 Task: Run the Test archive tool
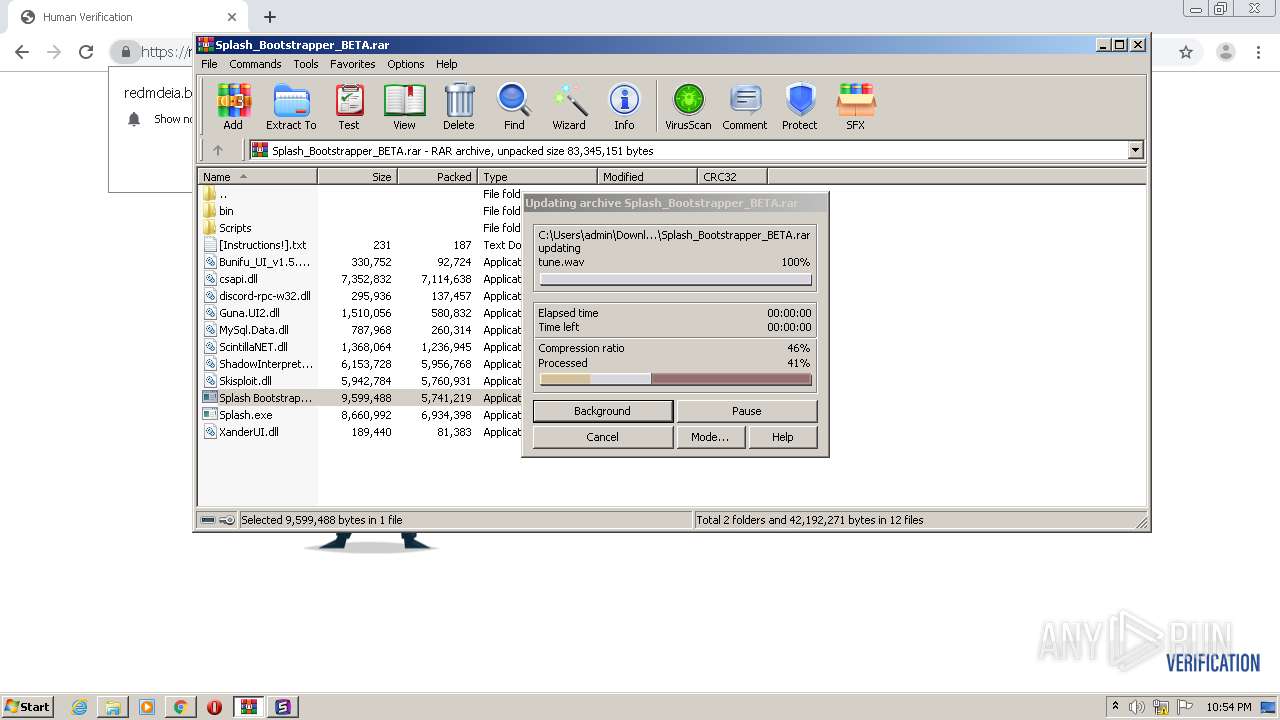tap(349, 107)
